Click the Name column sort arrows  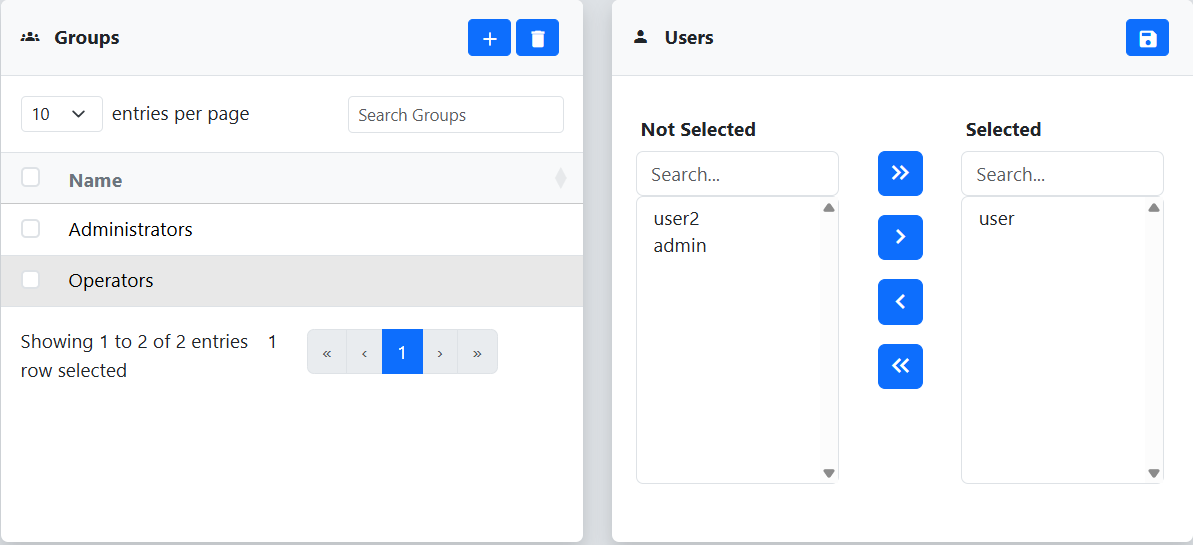(561, 179)
